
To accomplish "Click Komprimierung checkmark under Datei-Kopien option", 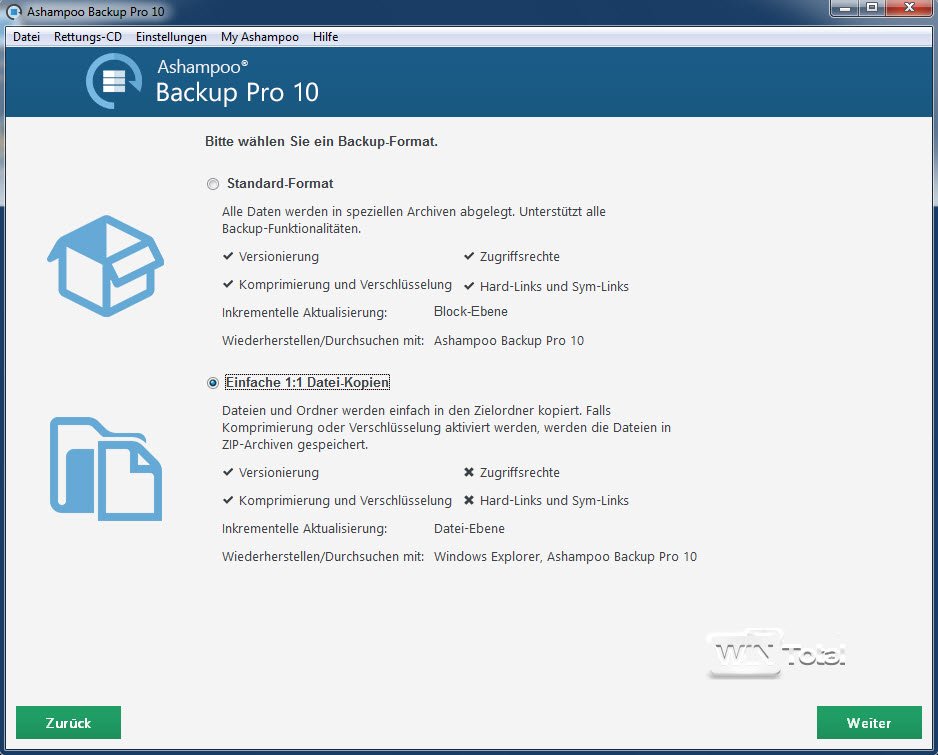I will point(228,500).
